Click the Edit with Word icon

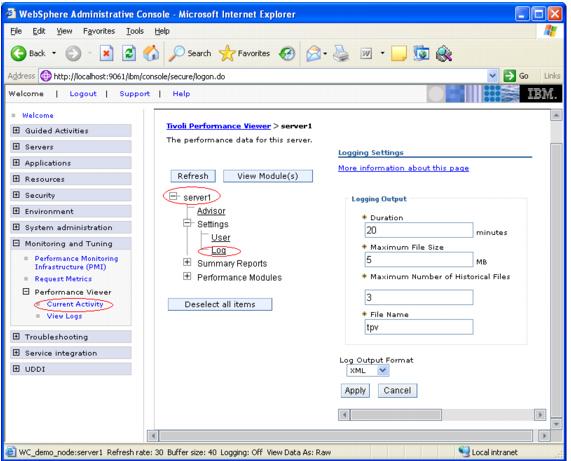366,54
